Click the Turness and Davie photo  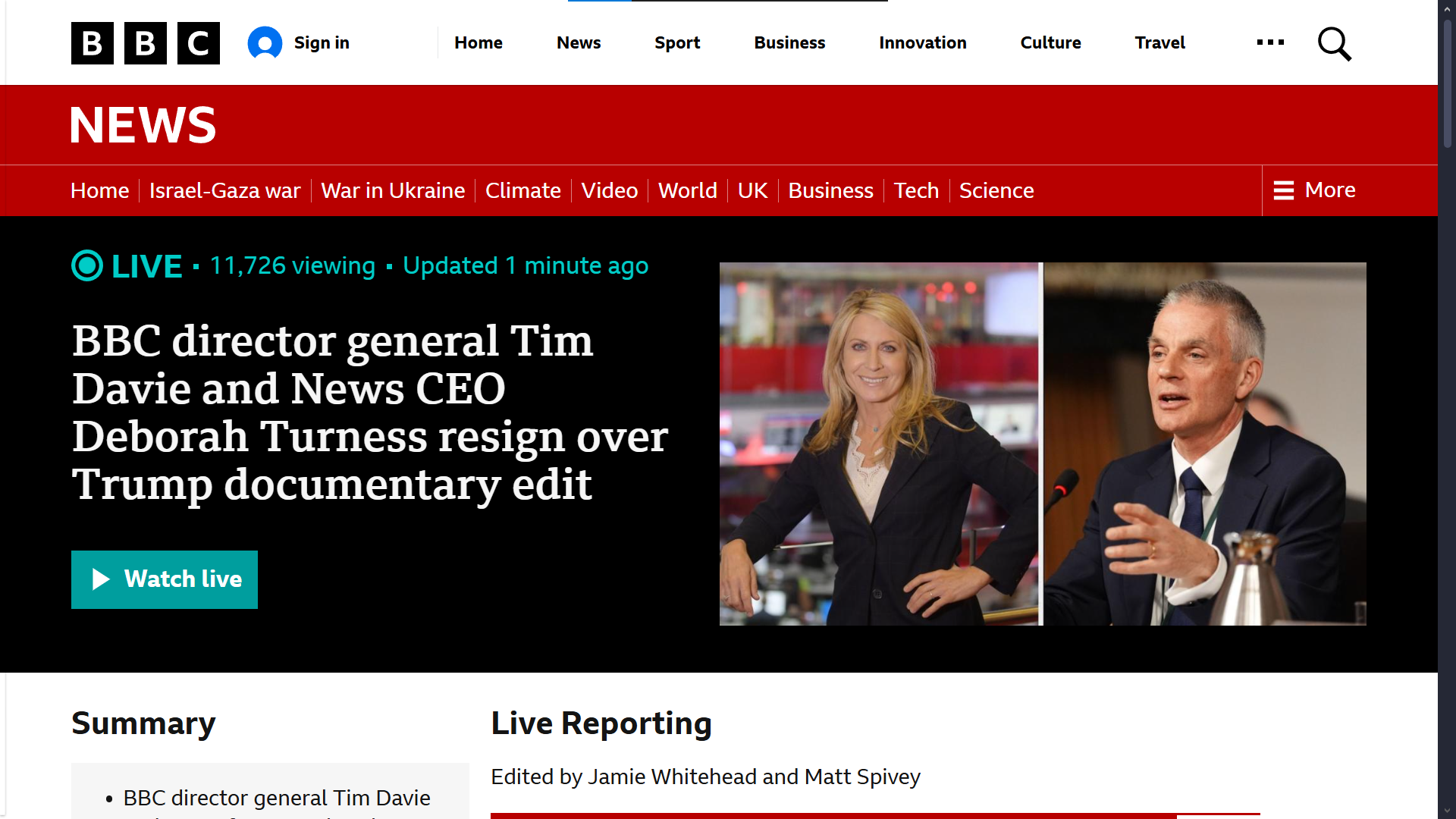(x=1042, y=444)
